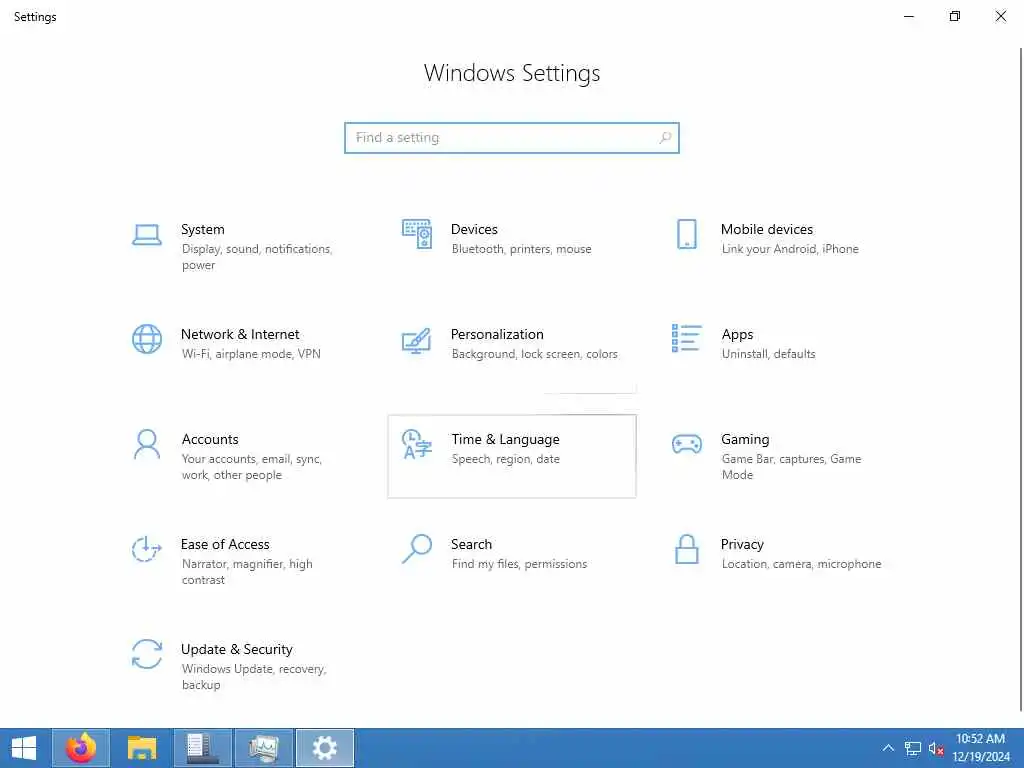Screen dimensions: 1024x768
Task: Minimize the Settings window
Action: tap(908, 16)
